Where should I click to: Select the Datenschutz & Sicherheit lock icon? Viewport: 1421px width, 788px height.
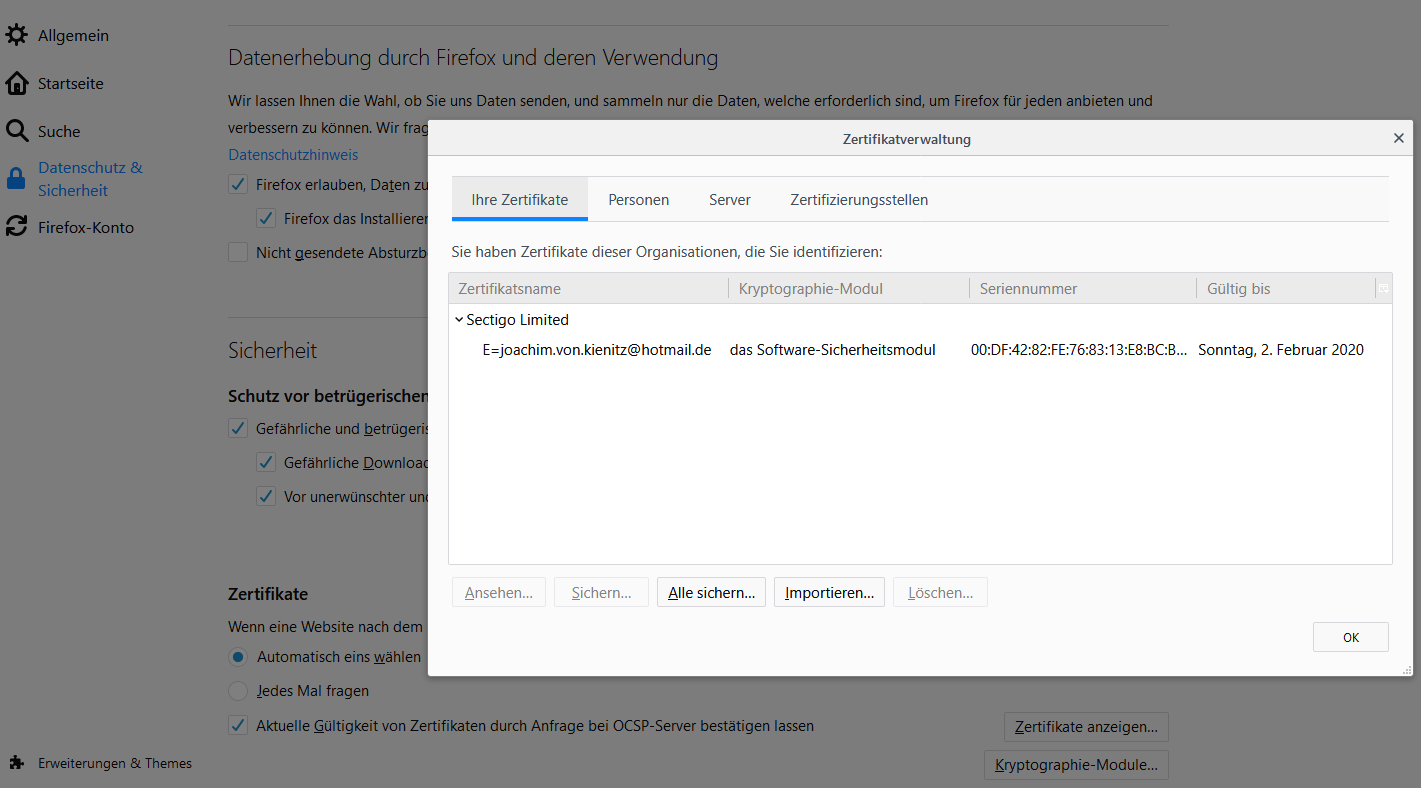tap(16, 179)
